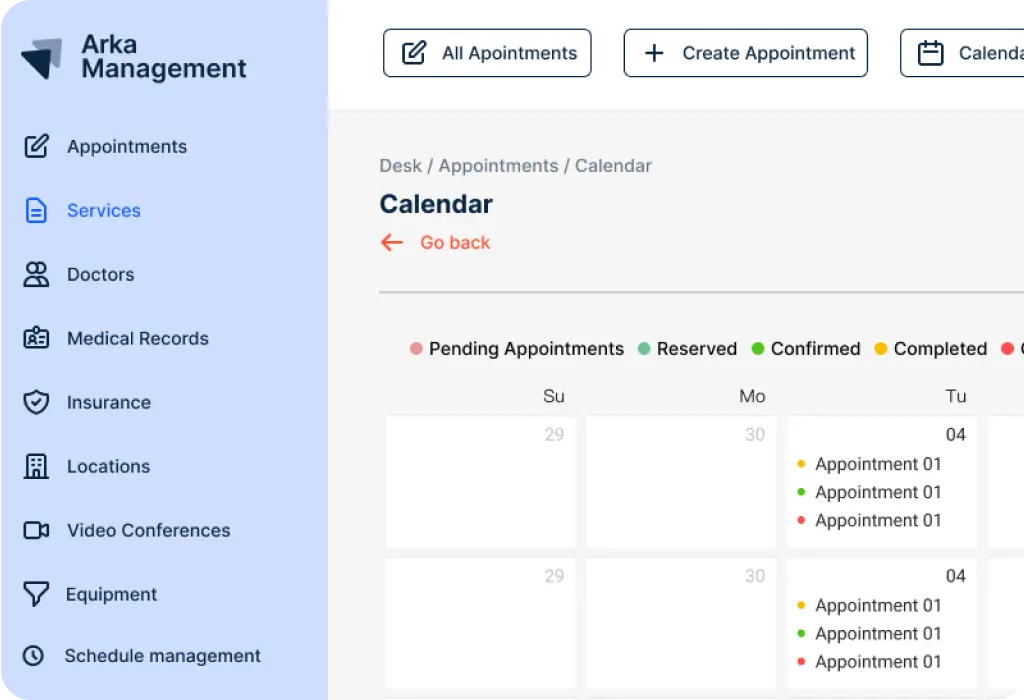Navigate to Desk in the breadcrumb
The height and width of the screenshot is (700, 1024).
click(x=400, y=166)
